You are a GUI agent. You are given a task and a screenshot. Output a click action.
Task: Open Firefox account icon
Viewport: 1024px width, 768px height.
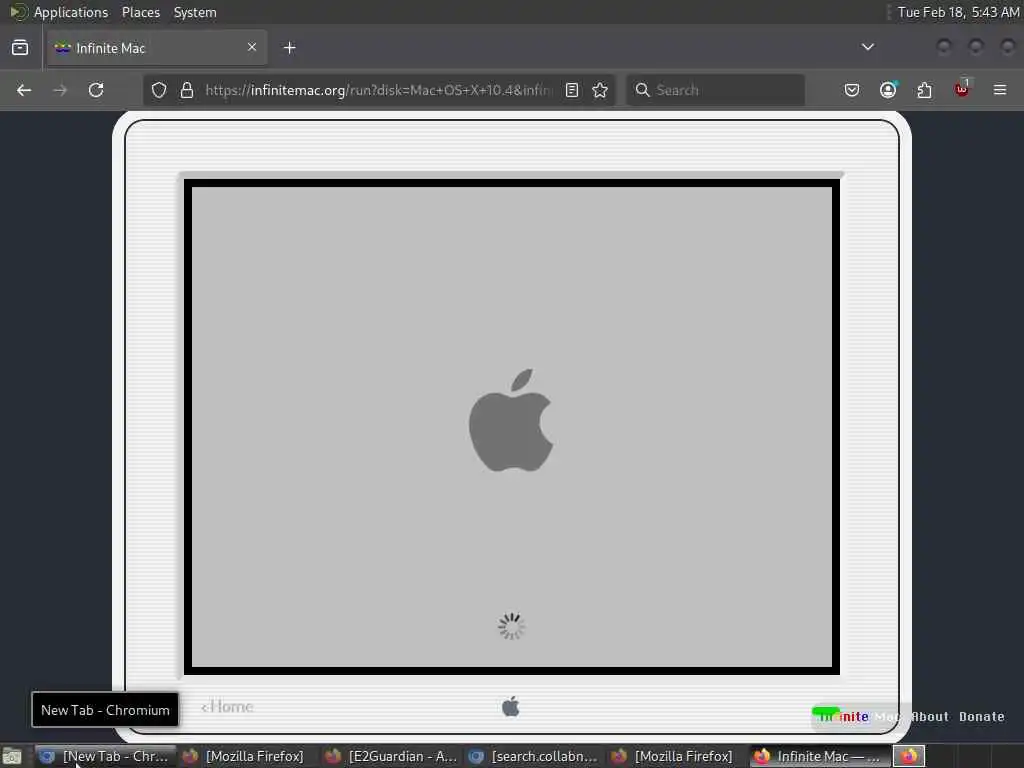[x=888, y=90]
